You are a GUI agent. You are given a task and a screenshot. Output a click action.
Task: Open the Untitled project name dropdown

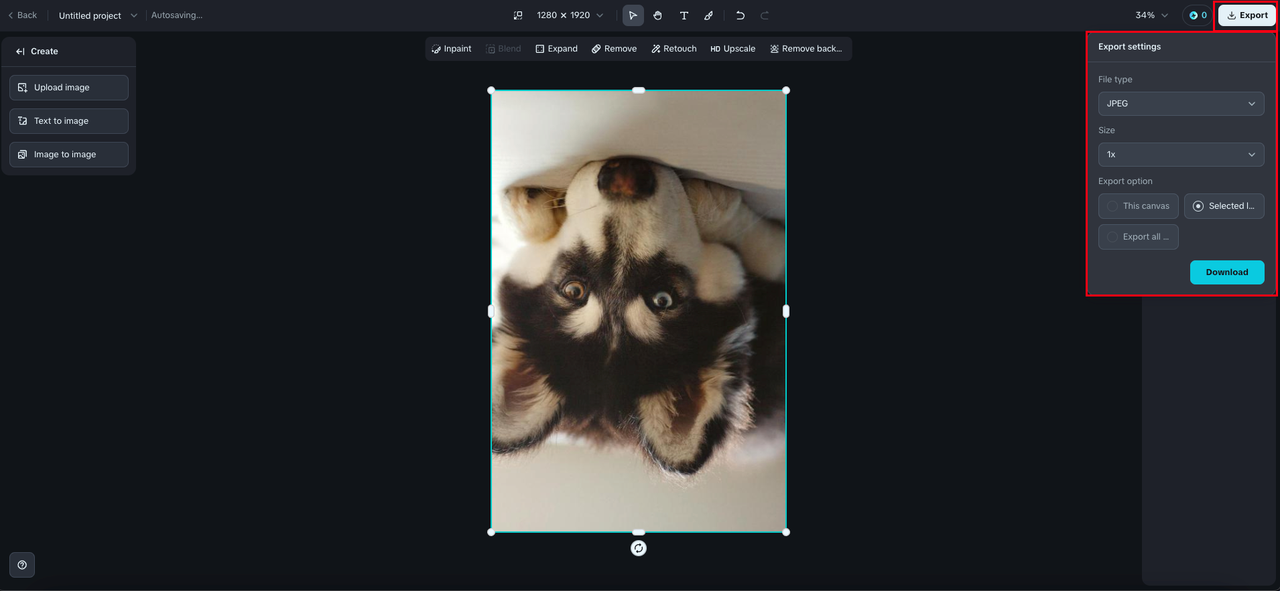98,15
